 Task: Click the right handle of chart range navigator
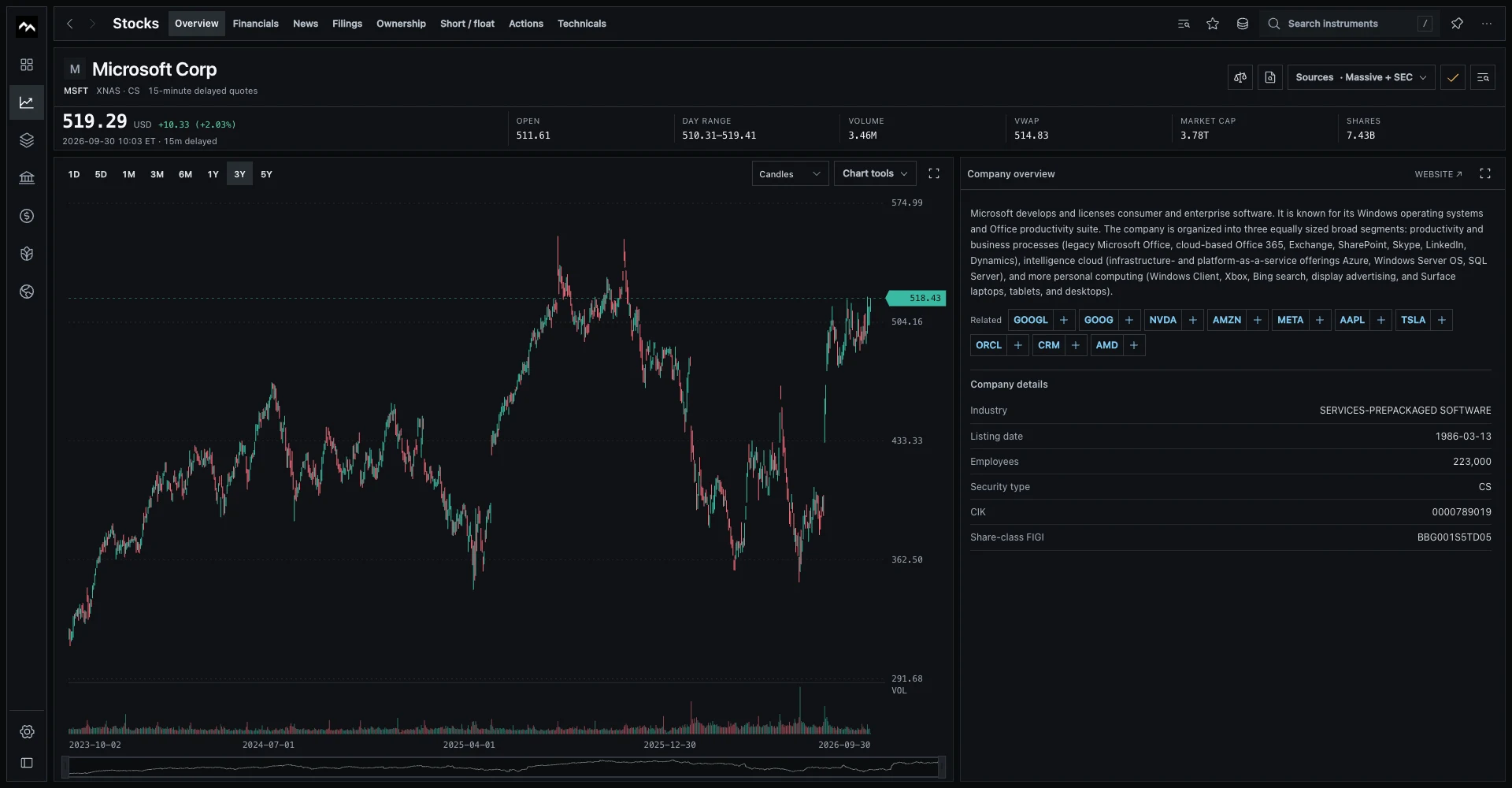[942, 767]
